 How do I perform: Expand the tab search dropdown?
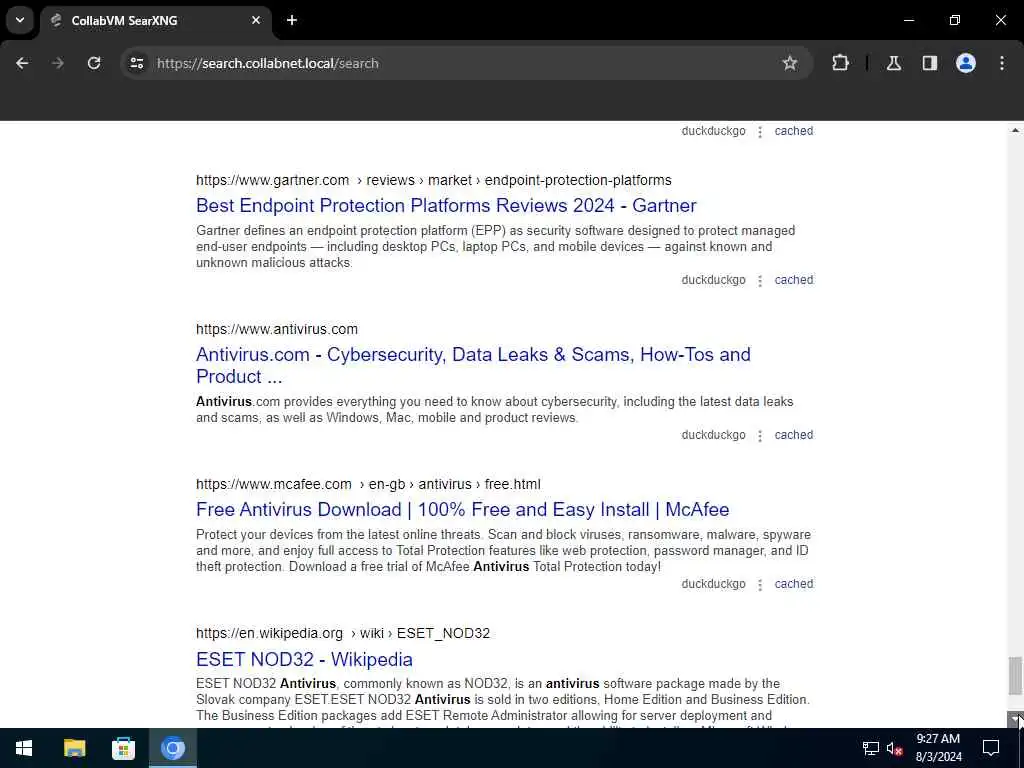tap(20, 20)
